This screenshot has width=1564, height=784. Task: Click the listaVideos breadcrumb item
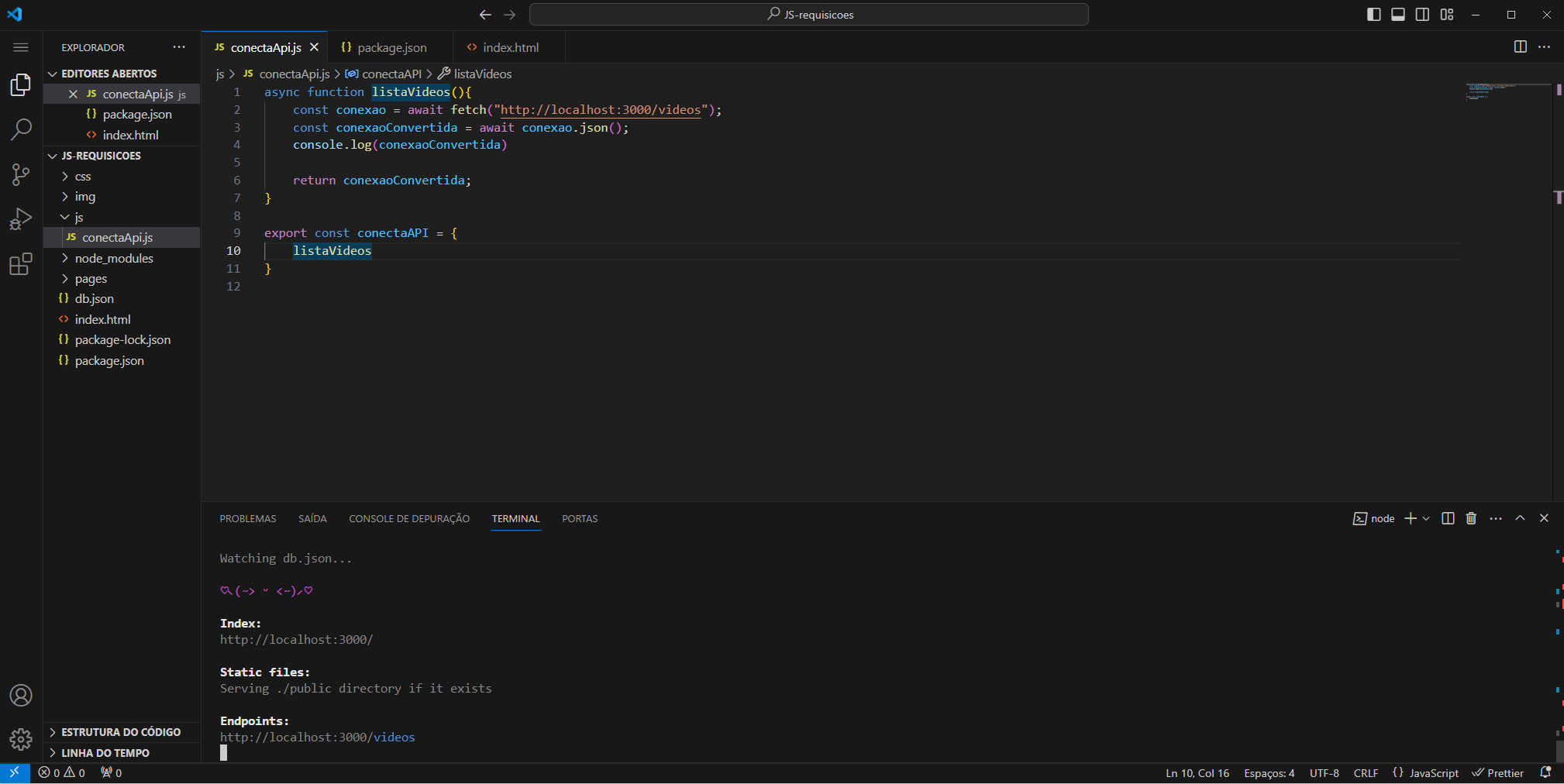(x=475, y=74)
